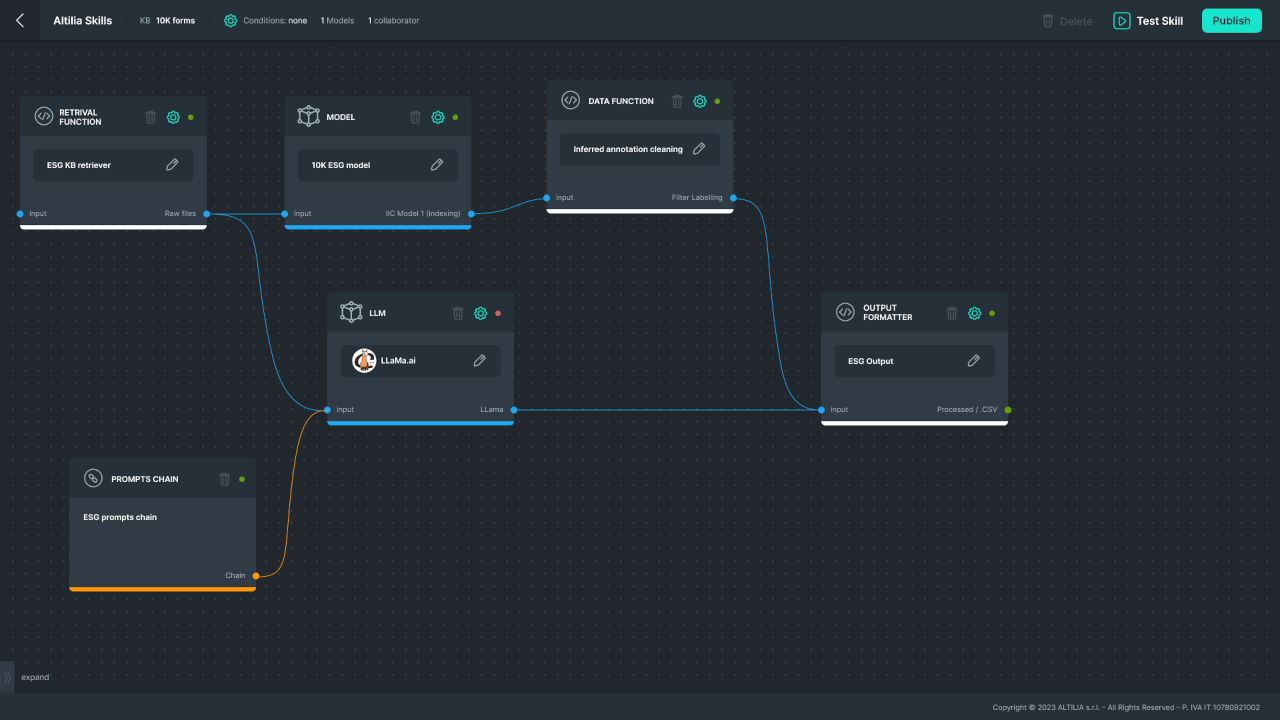Screen dimensions: 1280x720
Task: Click the LLM cube icon
Action: click(x=351, y=312)
